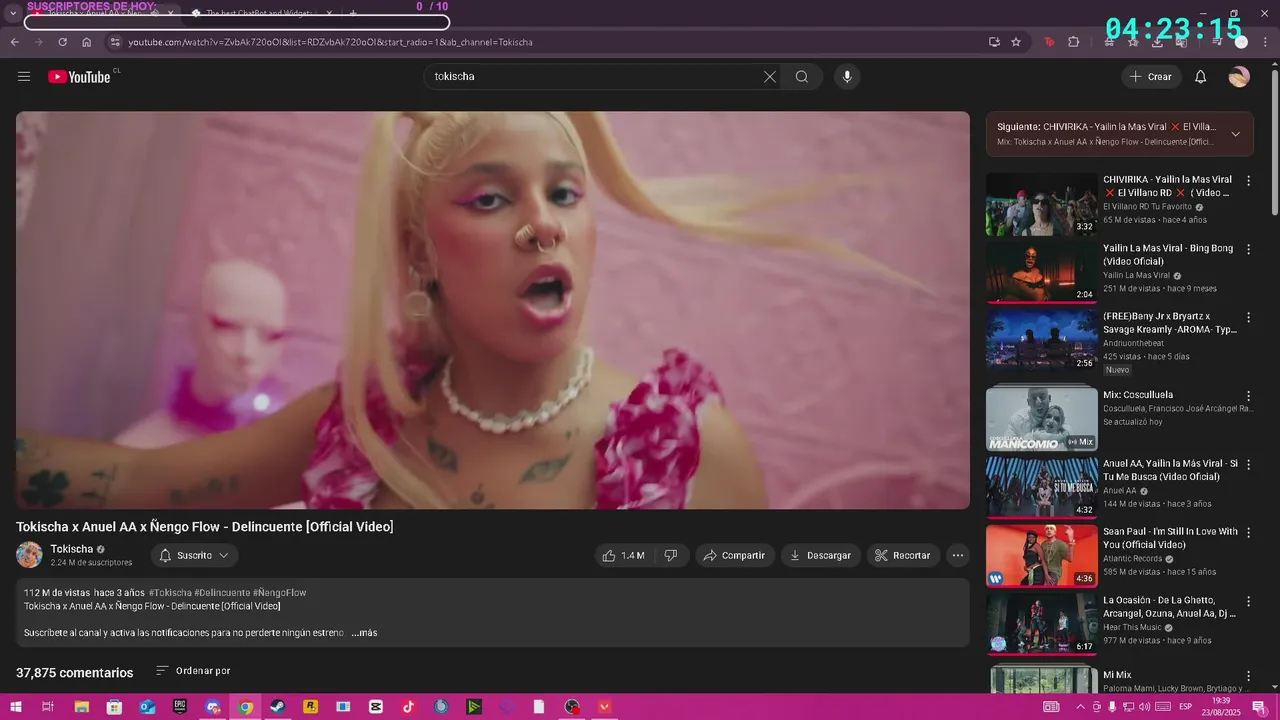This screenshot has width=1280, height=720.
Task: Open the YouTube hamburger guide menu
Action: coord(24,77)
